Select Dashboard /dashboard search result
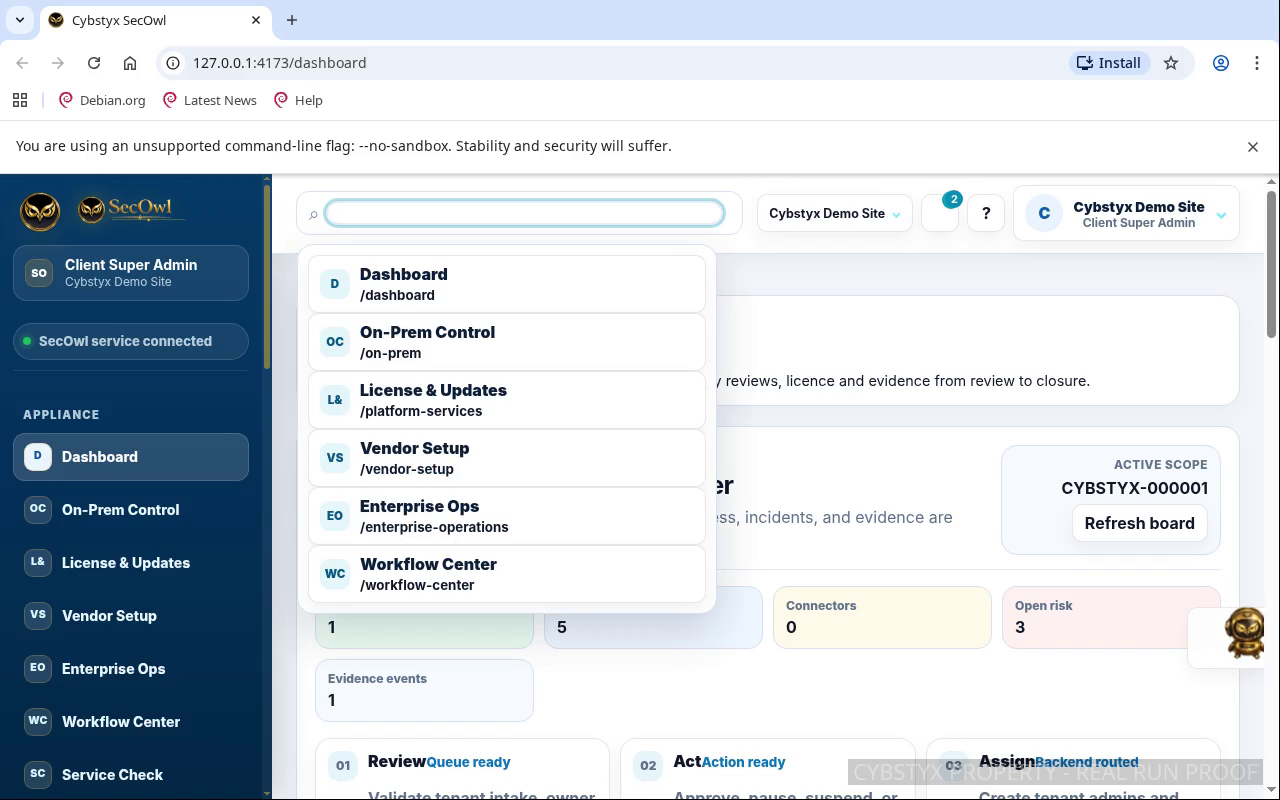 tap(507, 284)
